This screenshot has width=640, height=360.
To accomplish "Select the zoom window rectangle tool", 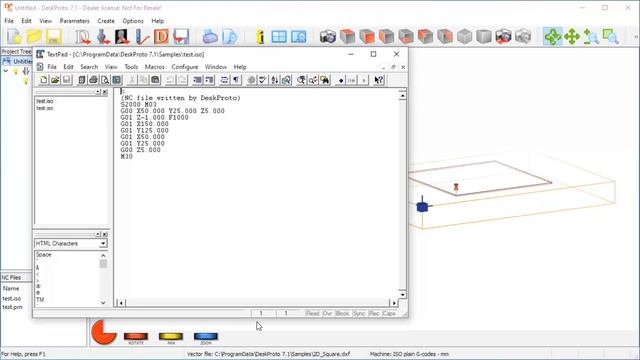I will pos(611,37).
